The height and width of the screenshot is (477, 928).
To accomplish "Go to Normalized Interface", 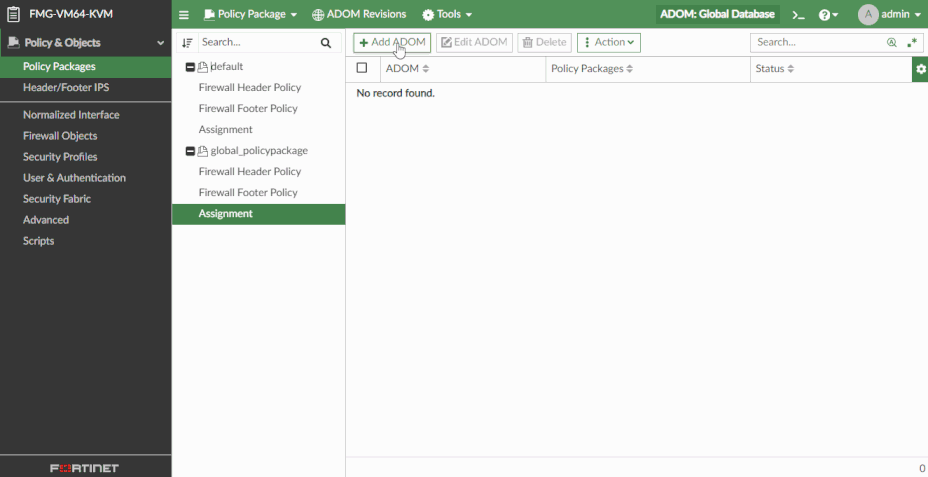I will click(x=86, y=115).
